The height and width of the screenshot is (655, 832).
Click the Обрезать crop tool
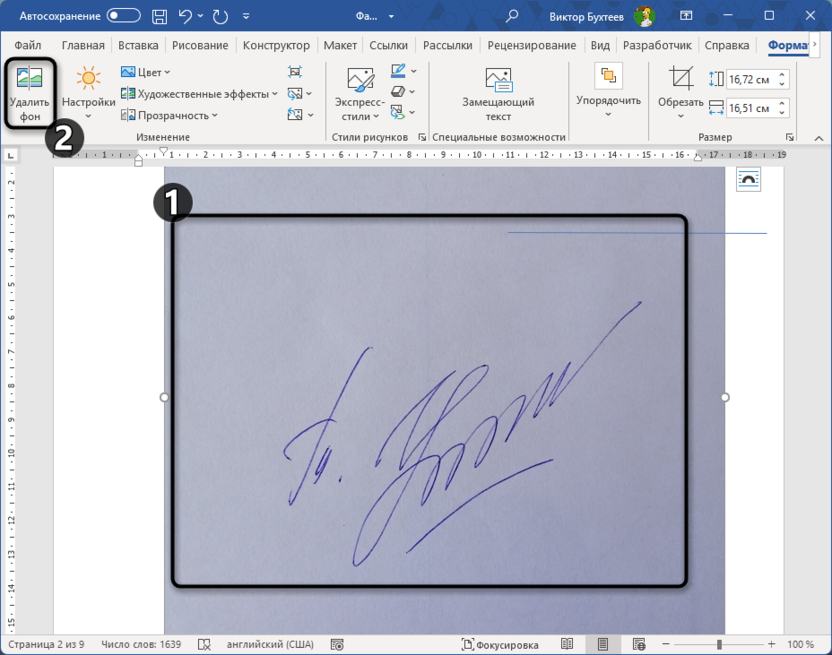(x=681, y=92)
